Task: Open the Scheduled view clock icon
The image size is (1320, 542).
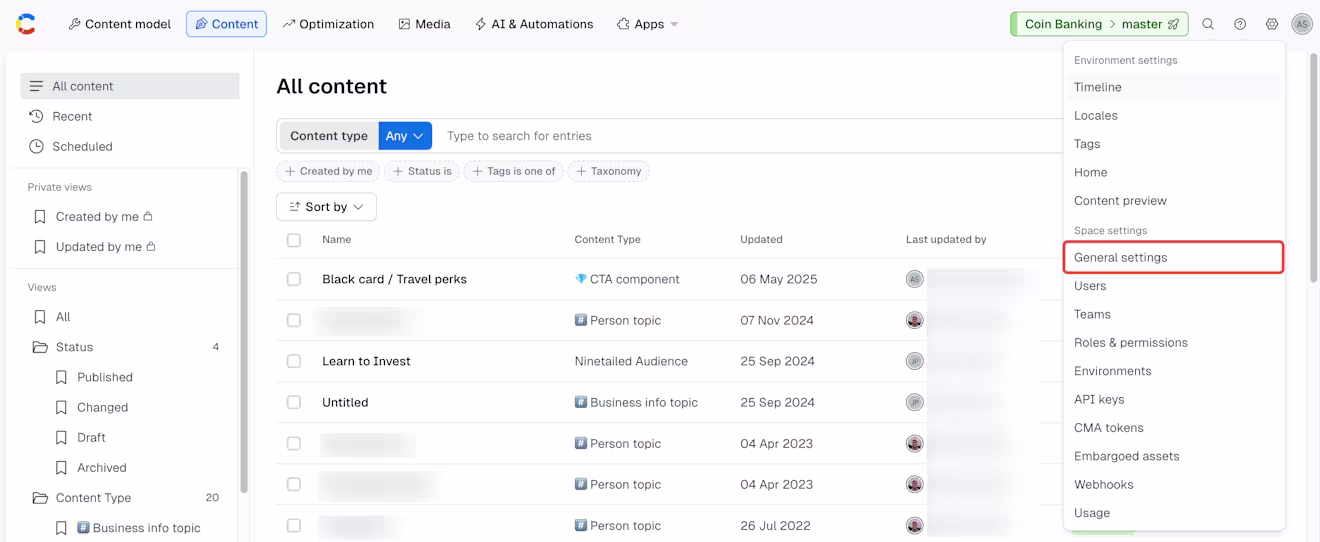Action: point(36,146)
